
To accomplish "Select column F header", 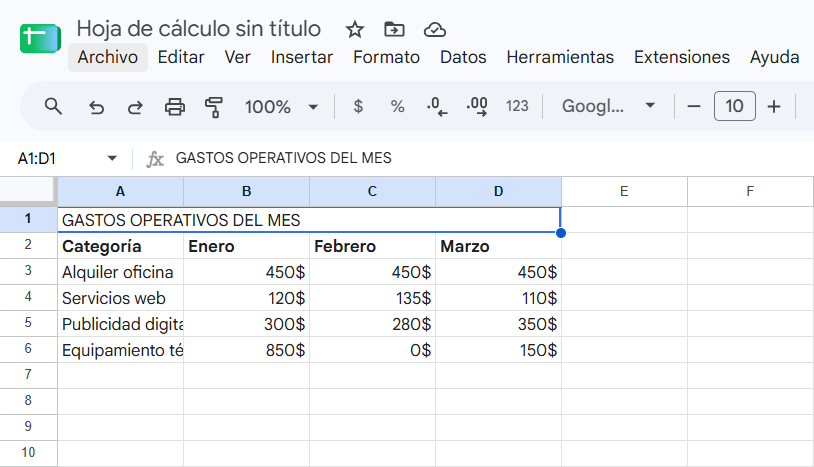I will [750, 191].
